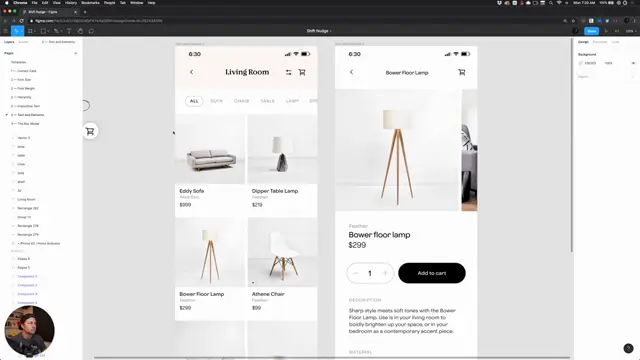Screen dimensions: 640x360
Task: Click the background opacity percentage field
Action: tap(609, 63)
